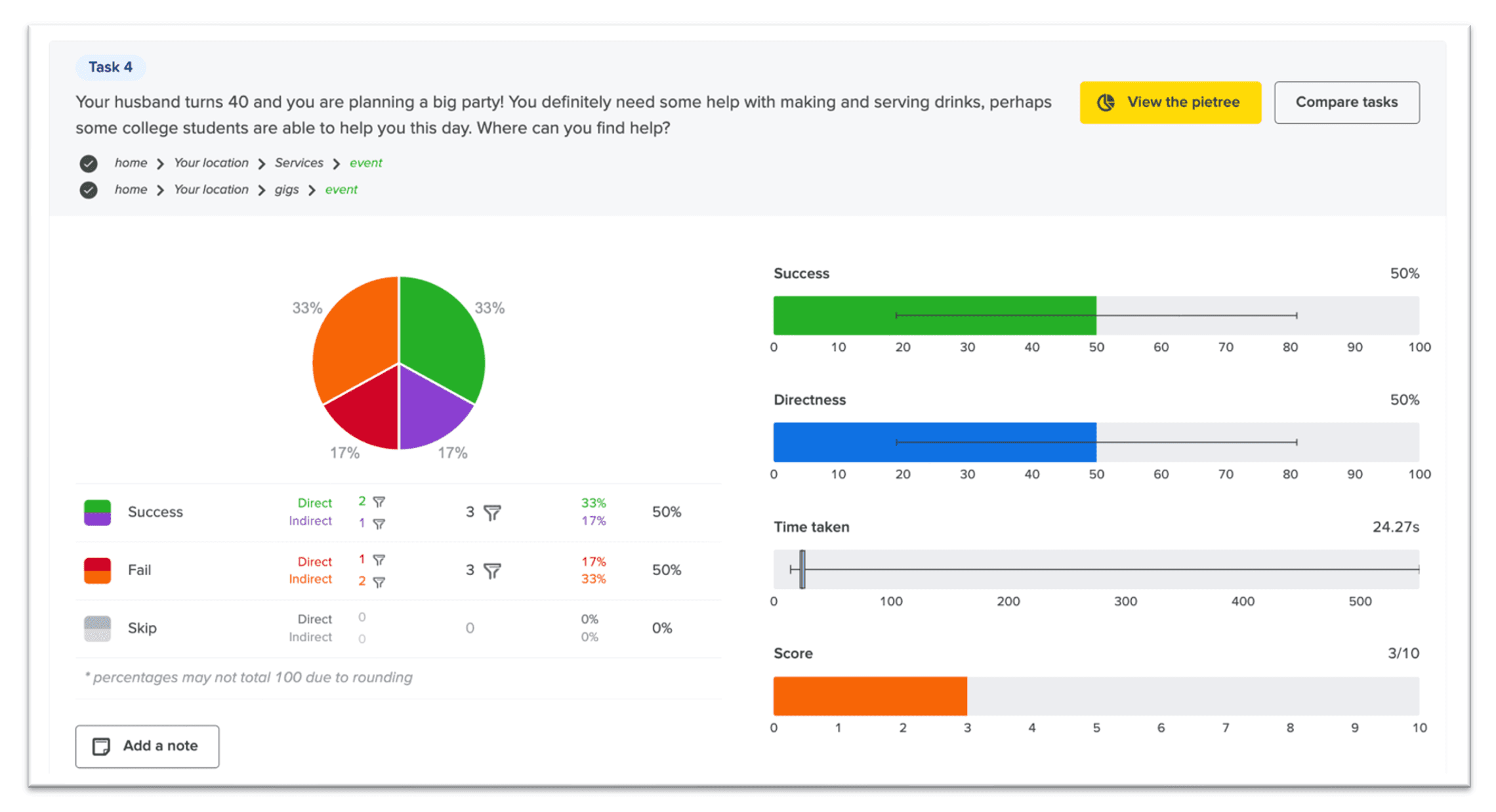Click filter icon next to Success Indirect count
This screenshot has width=1496, height=812.
379,523
